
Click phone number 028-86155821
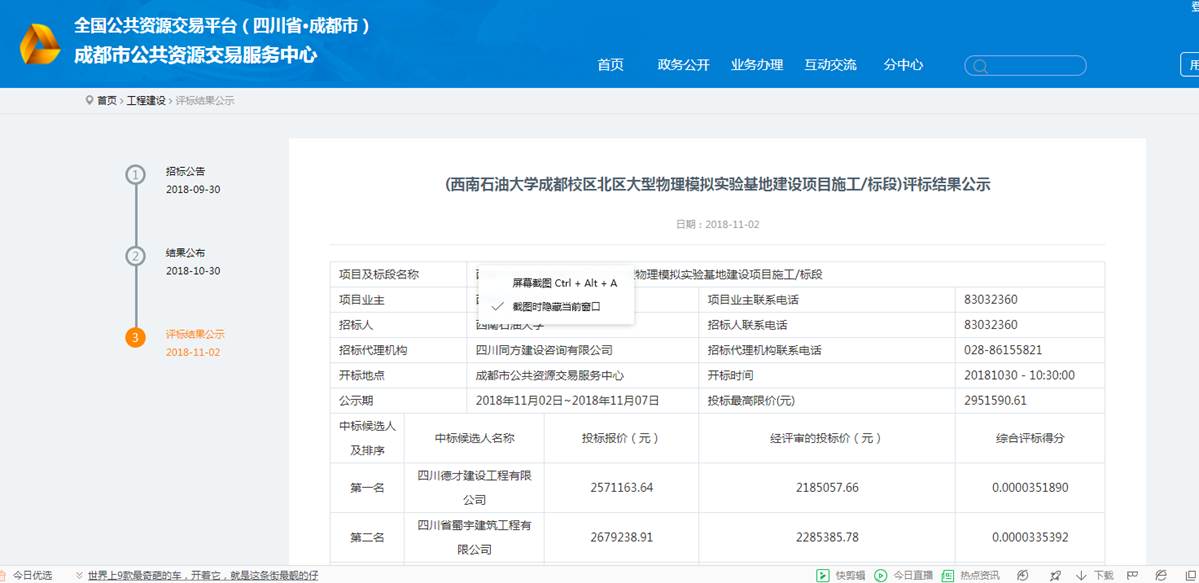click(x=1003, y=350)
